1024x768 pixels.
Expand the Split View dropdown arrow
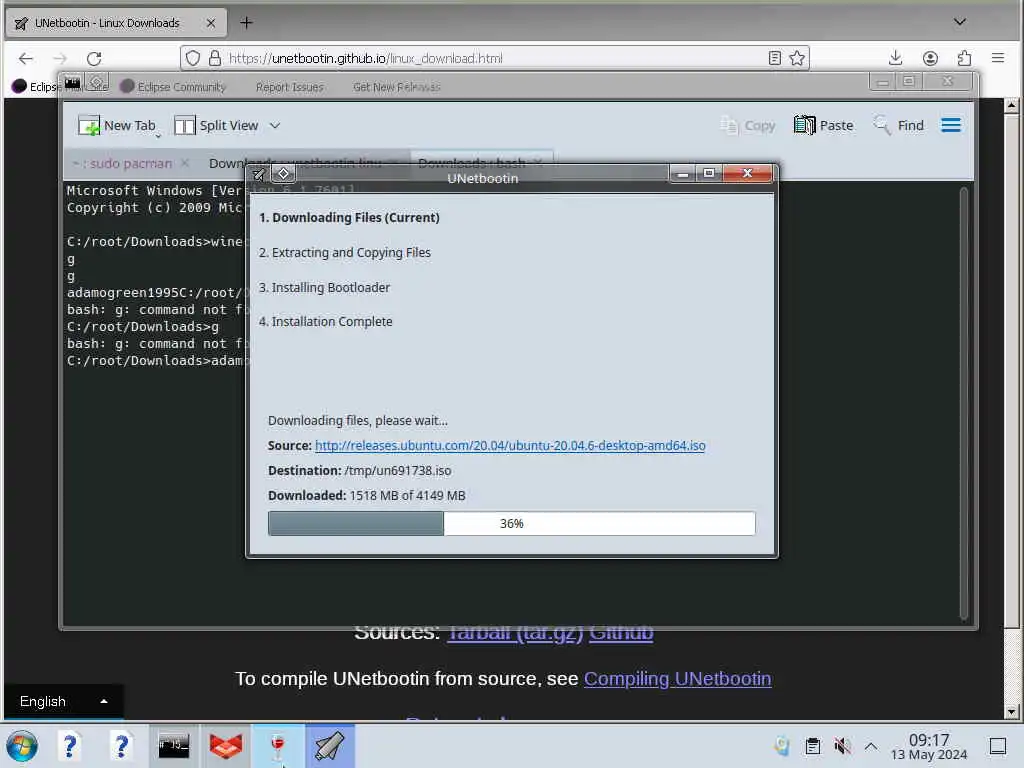tap(275, 125)
